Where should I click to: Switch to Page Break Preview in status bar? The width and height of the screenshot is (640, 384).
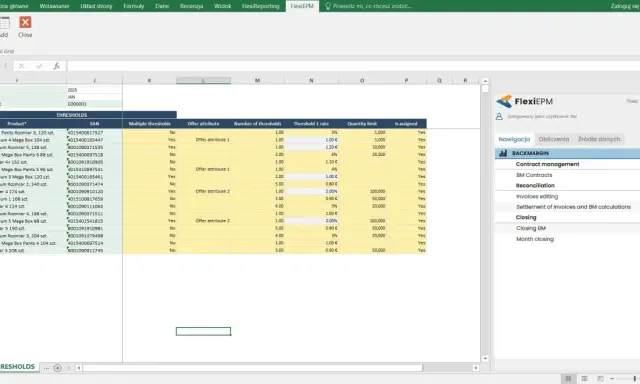pos(600,379)
